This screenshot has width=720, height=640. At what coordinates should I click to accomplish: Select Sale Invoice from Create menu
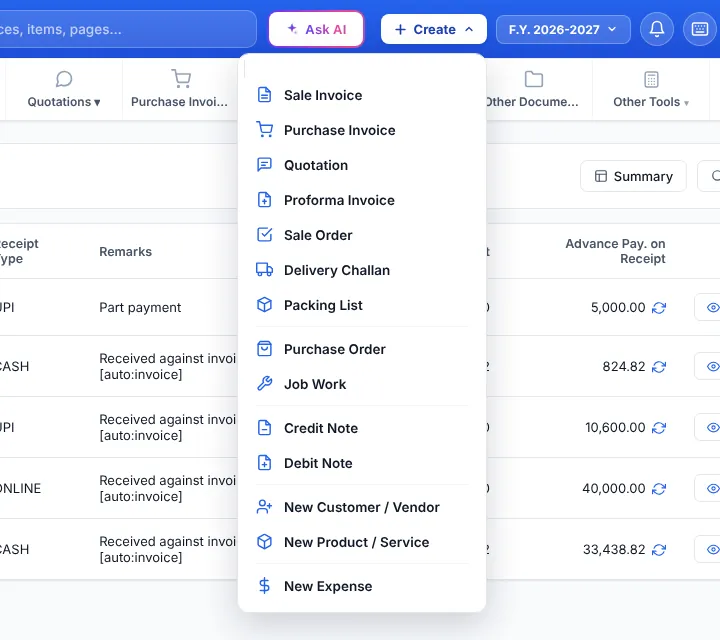click(x=362, y=95)
